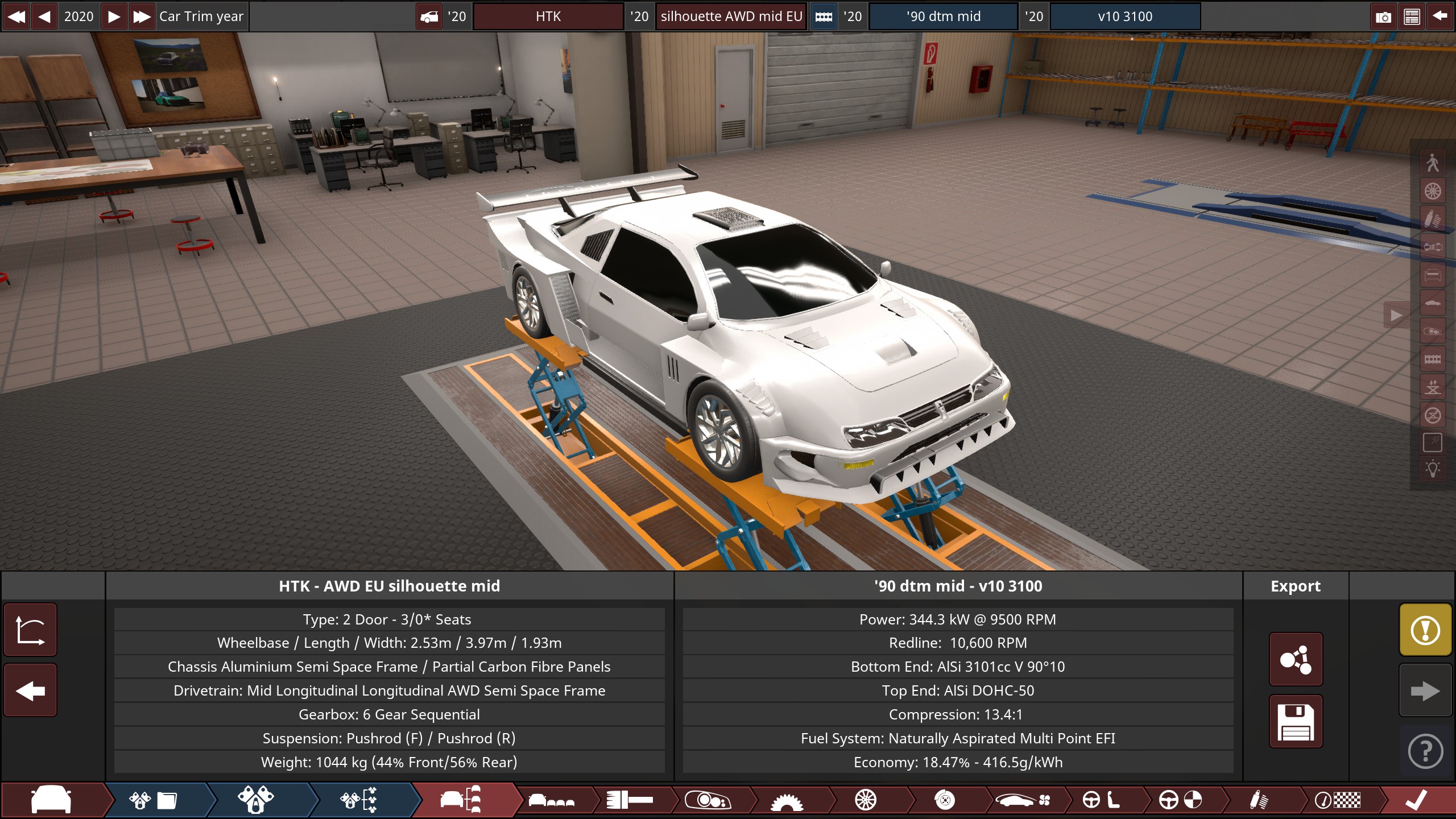
Task: Toggle car front view in the sidebar
Action: 1432,275
